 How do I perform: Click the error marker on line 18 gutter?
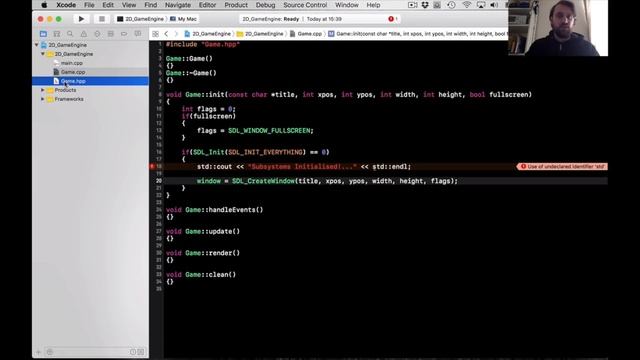tap(152, 166)
